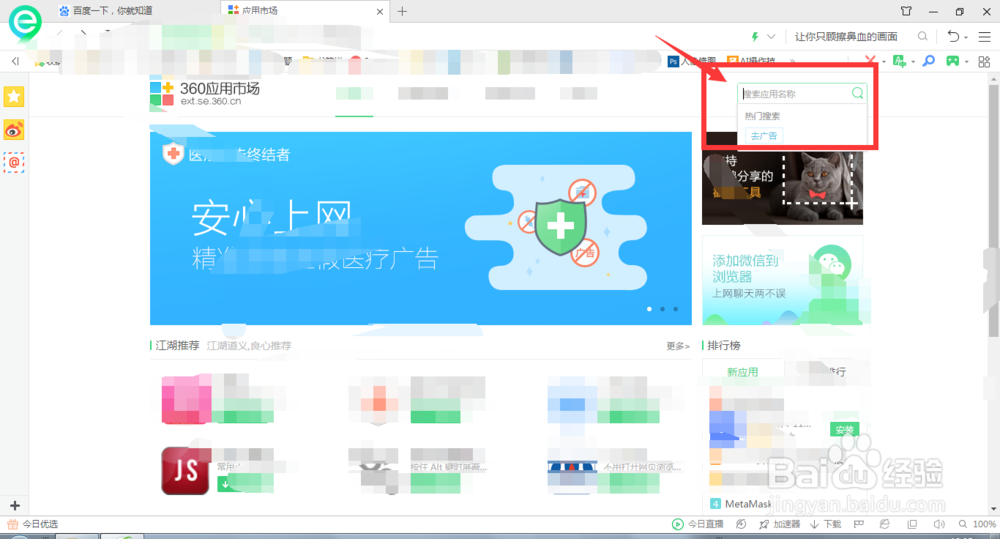Image resolution: width=1000 pixels, height=539 pixels.
Task: Click the green translate extension icon
Action: (x=899, y=61)
